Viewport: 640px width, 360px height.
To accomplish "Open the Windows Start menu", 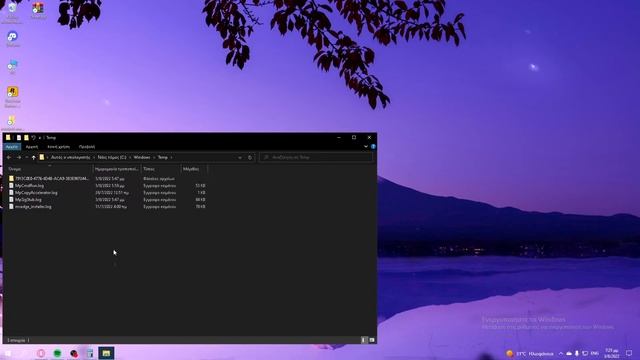I will [x=8, y=353].
